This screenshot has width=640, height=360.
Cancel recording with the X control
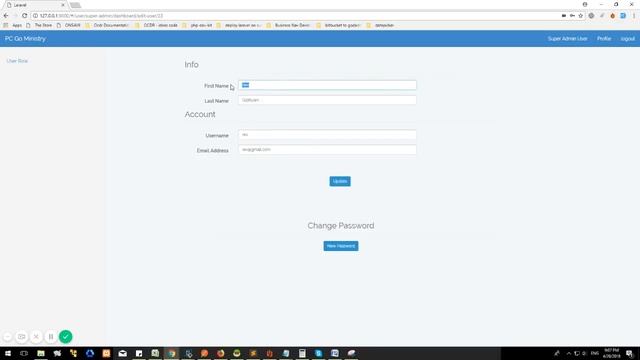(36, 336)
